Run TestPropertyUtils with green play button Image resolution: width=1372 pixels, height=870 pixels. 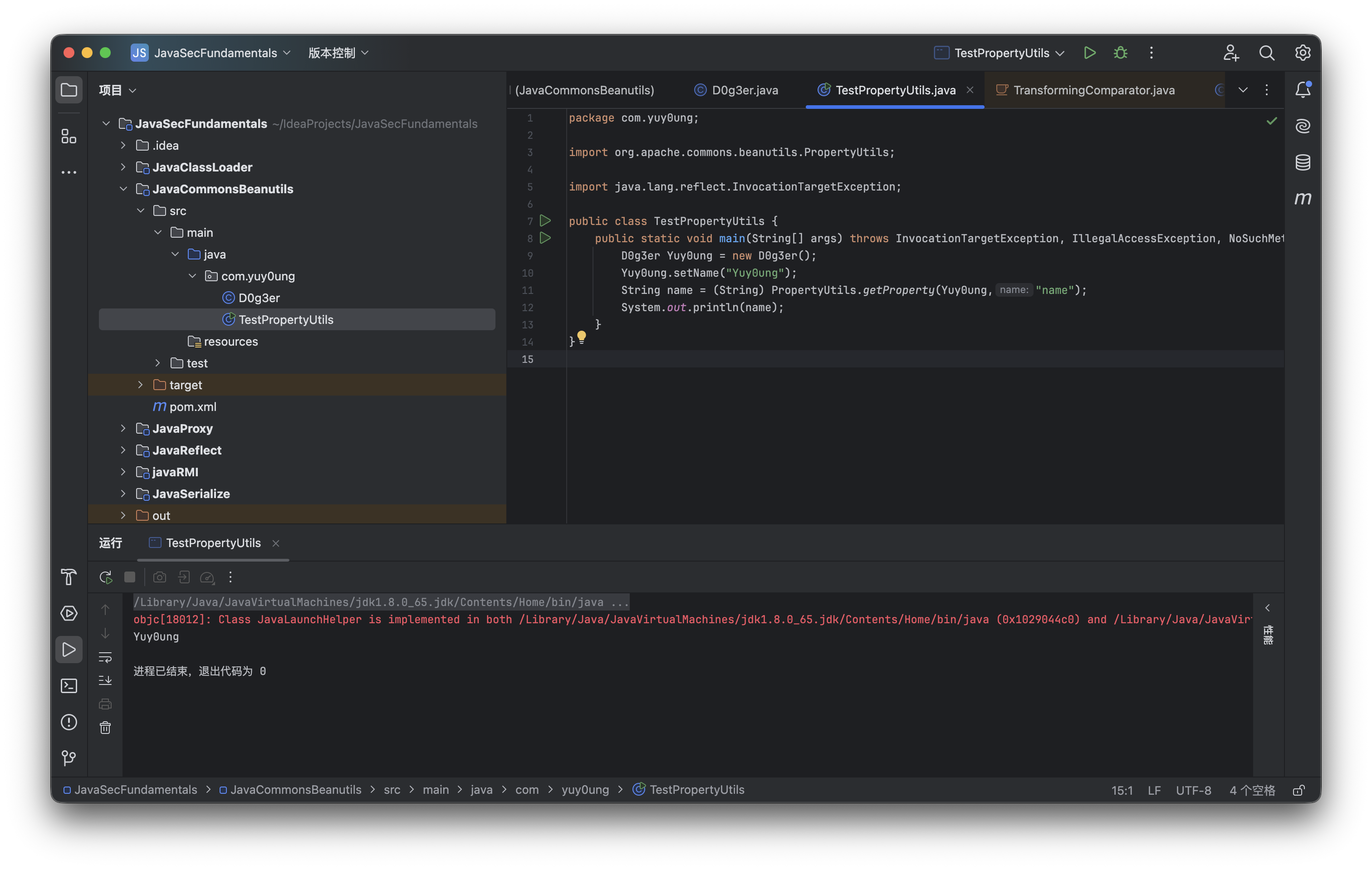(x=1089, y=53)
